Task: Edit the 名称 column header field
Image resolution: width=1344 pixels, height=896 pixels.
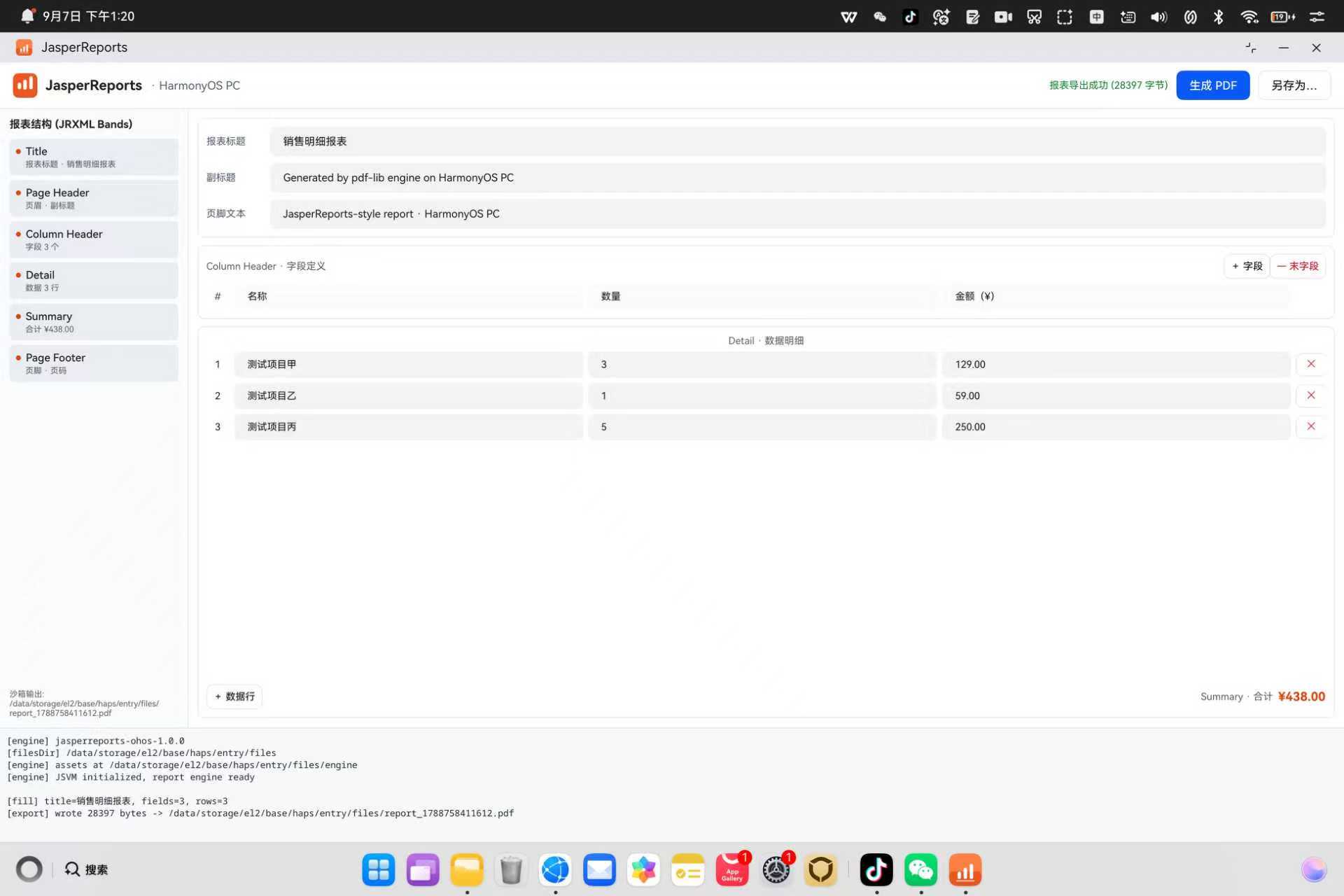Action: coord(409,296)
